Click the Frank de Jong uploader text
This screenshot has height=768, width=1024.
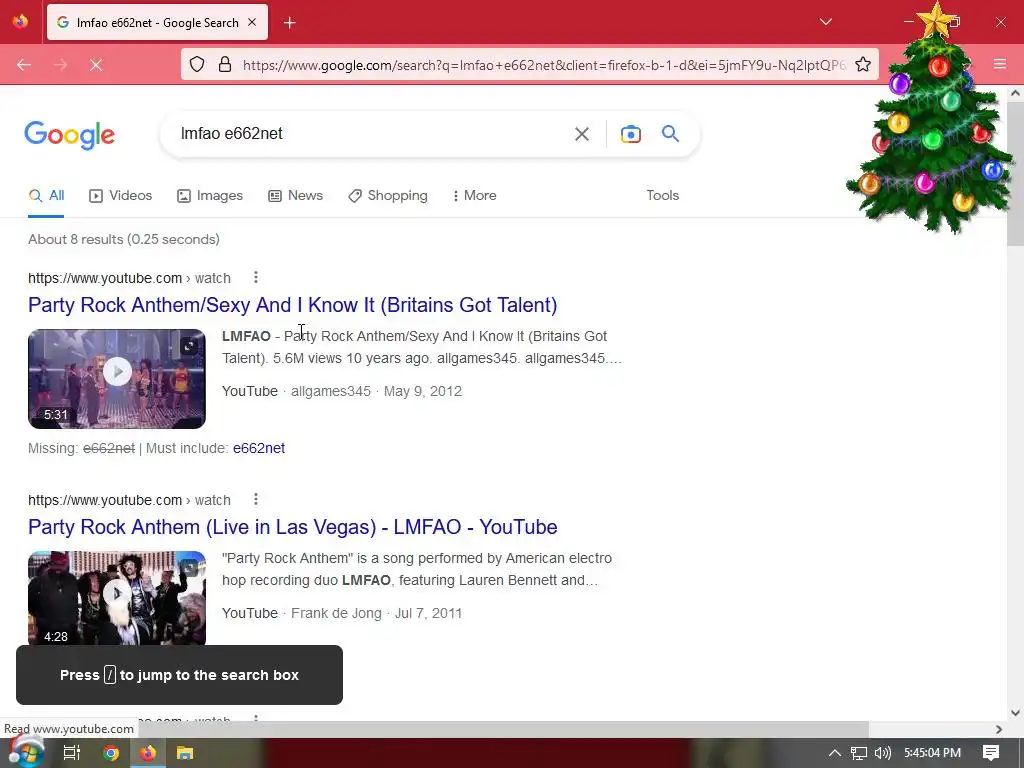point(336,613)
